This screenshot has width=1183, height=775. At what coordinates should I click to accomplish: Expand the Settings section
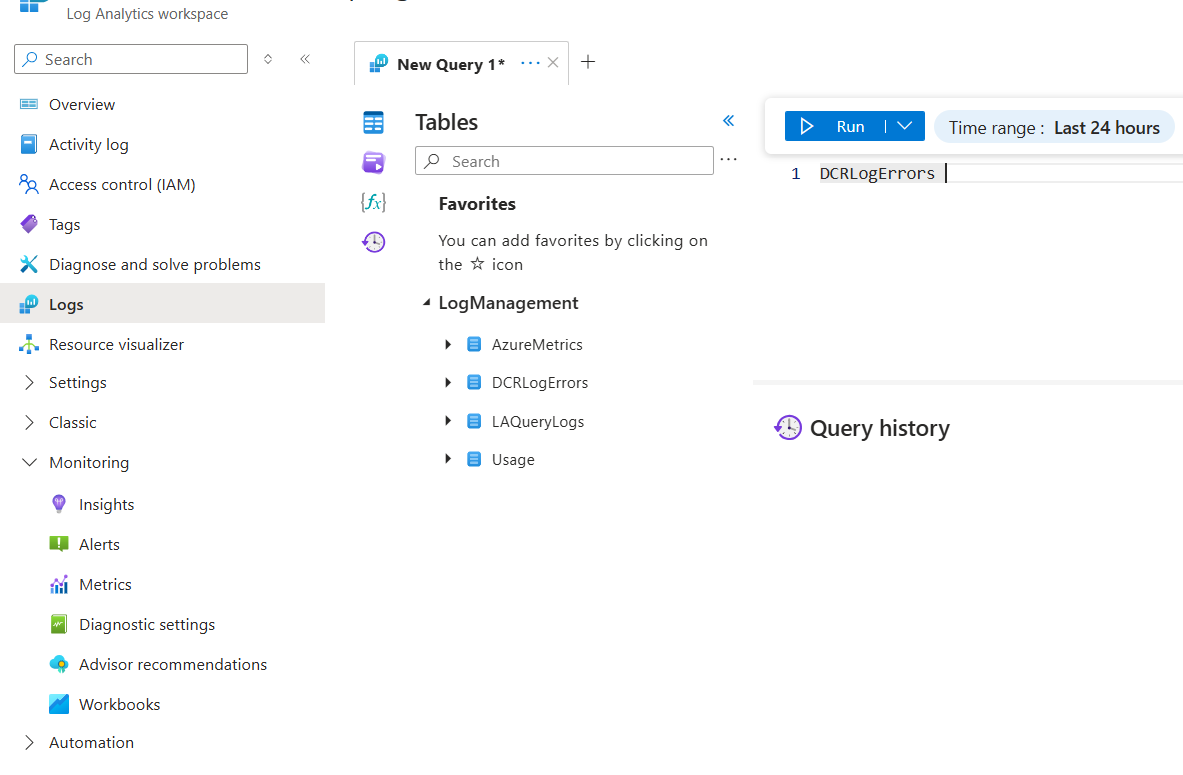tap(29, 383)
